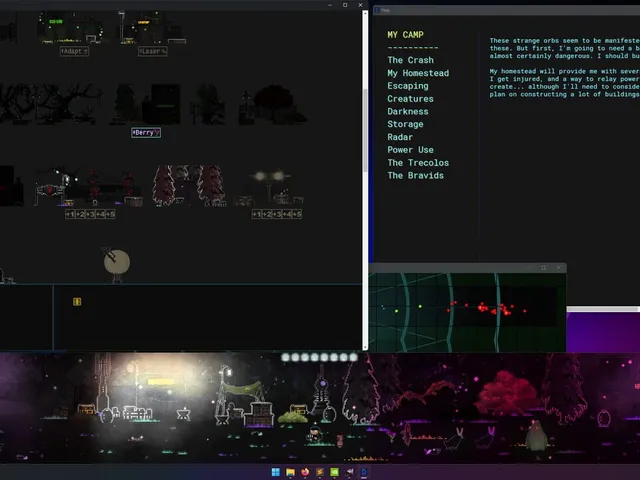This screenshot has height=480, width=640.
Task: Click the round outlined creature far right
Action: pos(604,419)
